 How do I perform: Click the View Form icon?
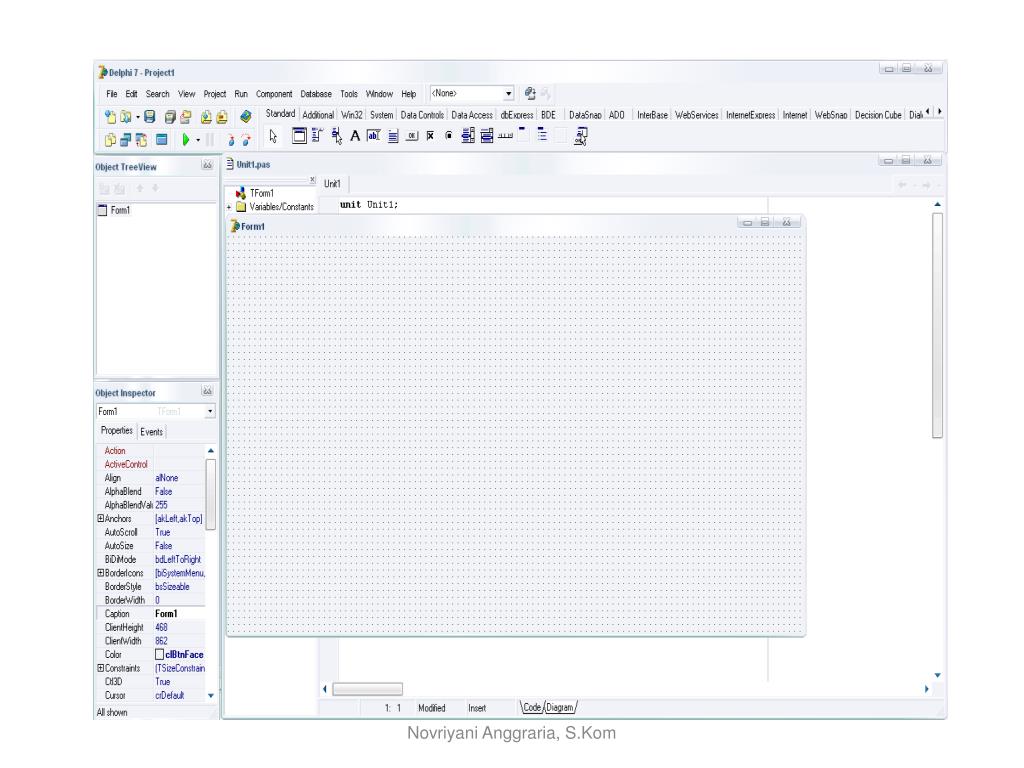pyautogui.click(x=125, y=139)
